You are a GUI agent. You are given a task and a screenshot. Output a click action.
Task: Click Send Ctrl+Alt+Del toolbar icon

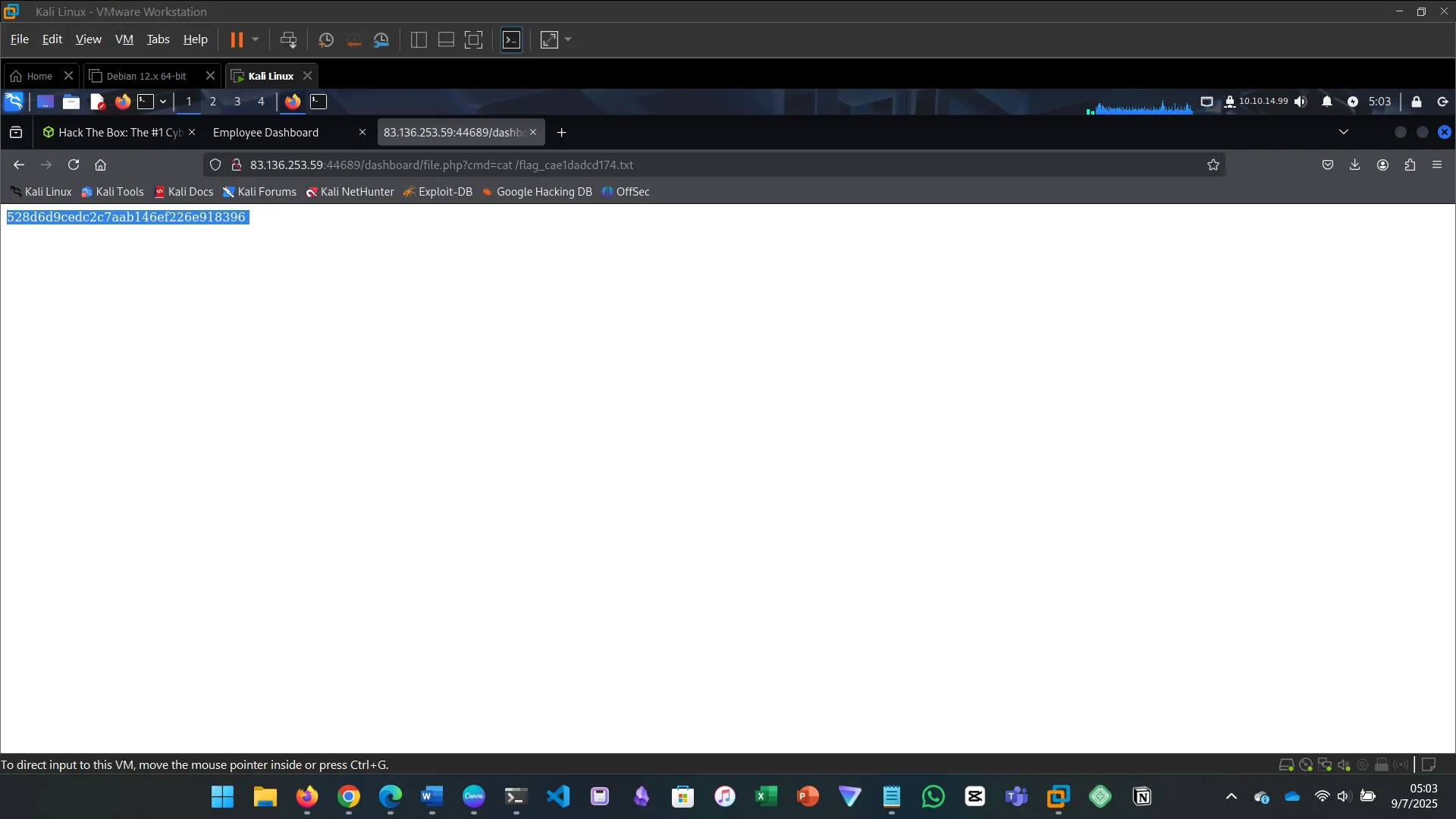click(x=288, y=39)
